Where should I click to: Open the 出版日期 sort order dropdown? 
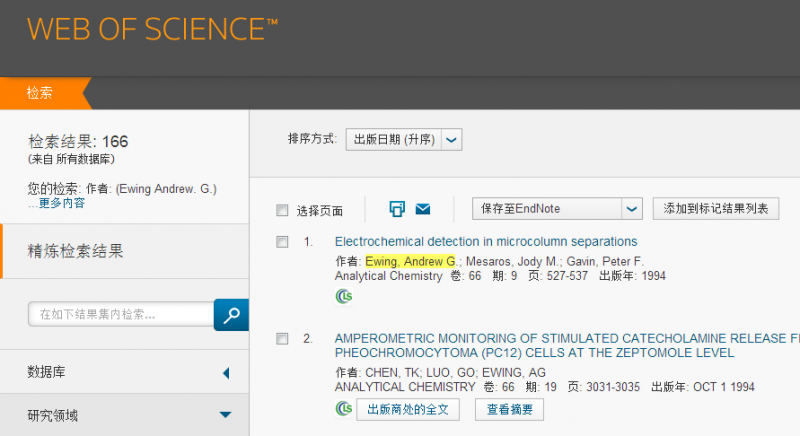click(451, 140)
